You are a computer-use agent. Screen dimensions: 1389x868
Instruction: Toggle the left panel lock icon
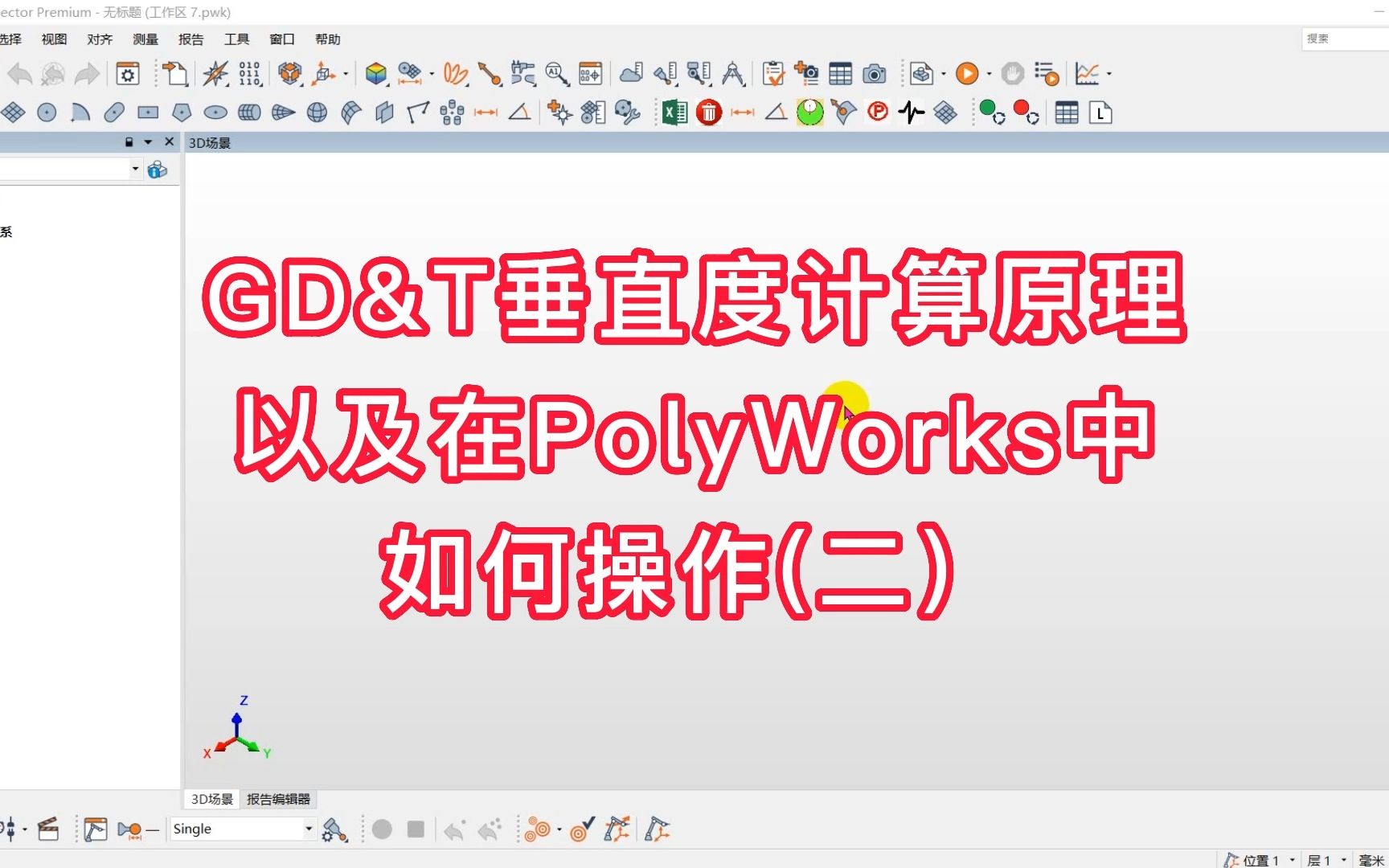(129, 142)
